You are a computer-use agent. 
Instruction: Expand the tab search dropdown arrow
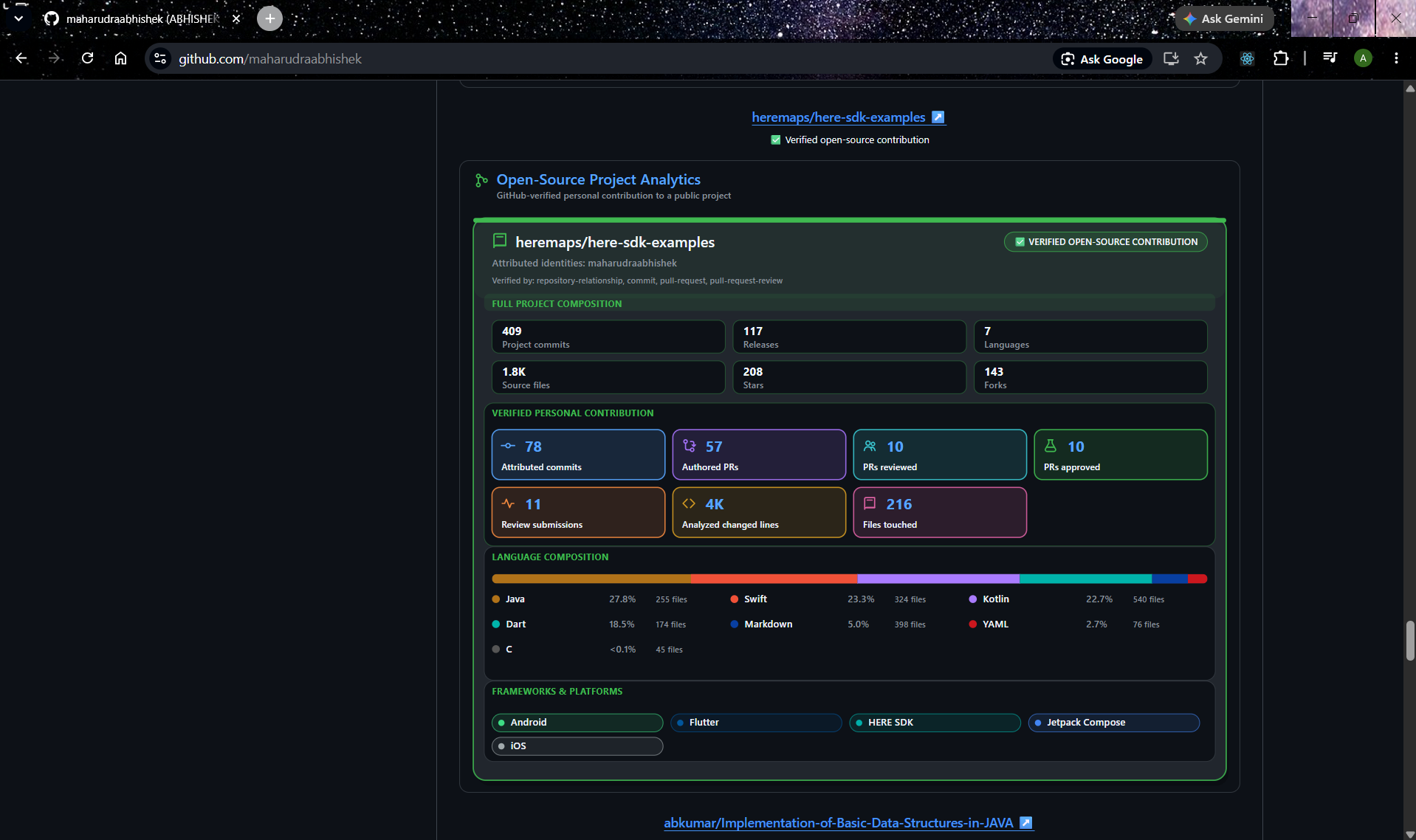[x=18, y=18]
